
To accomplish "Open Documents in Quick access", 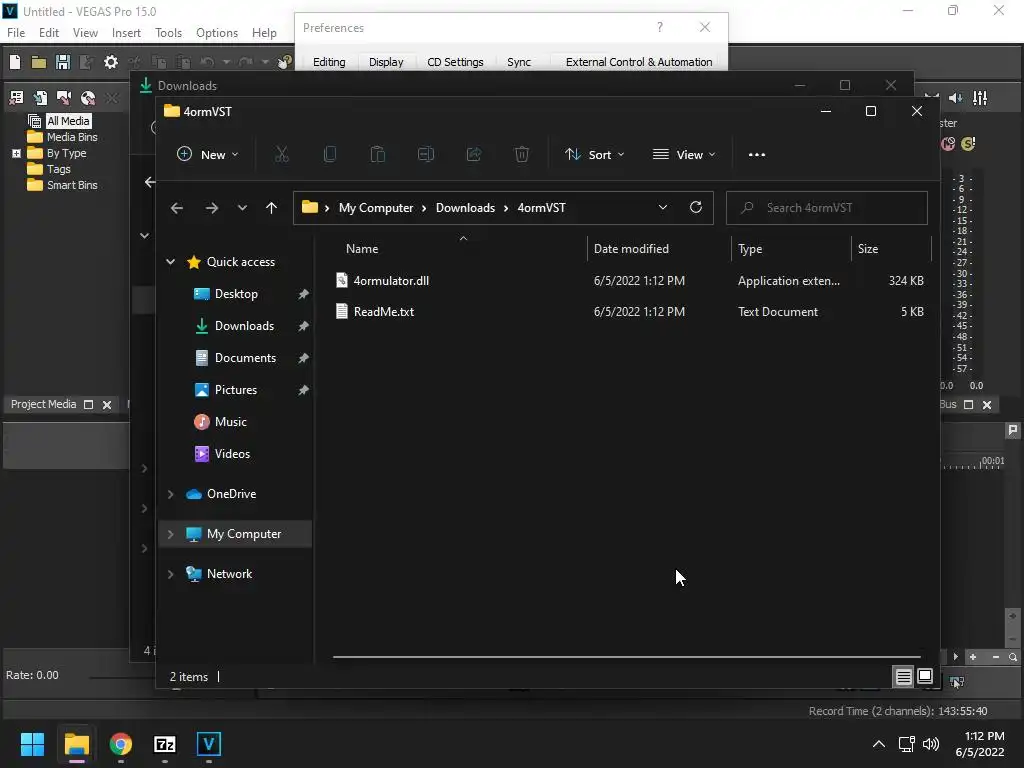I will click(245, 358).
